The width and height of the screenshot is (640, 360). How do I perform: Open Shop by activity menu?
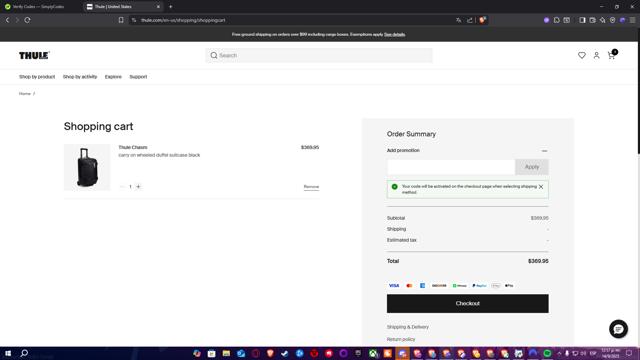(80, 77)
